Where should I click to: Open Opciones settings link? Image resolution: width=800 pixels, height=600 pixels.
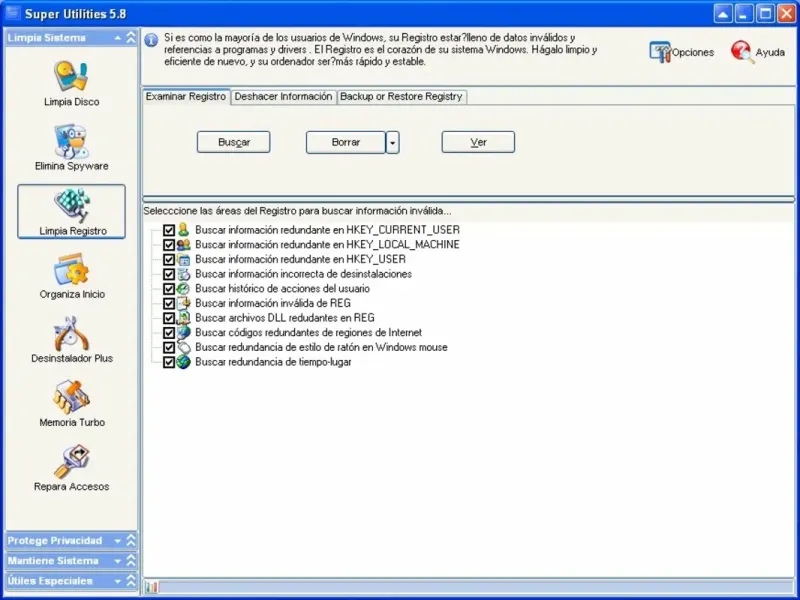(x=693, y=53)
